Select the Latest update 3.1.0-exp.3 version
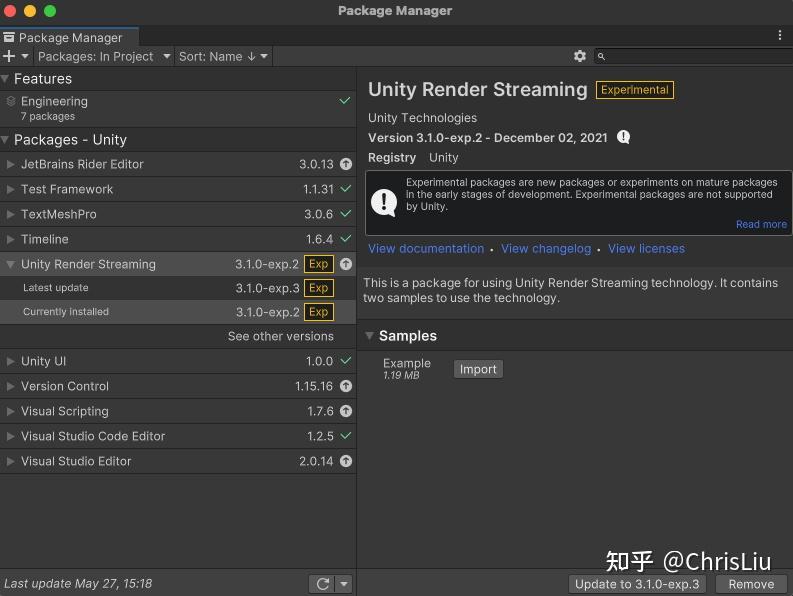This screenshot has width=793, height=596. (178, 288)
